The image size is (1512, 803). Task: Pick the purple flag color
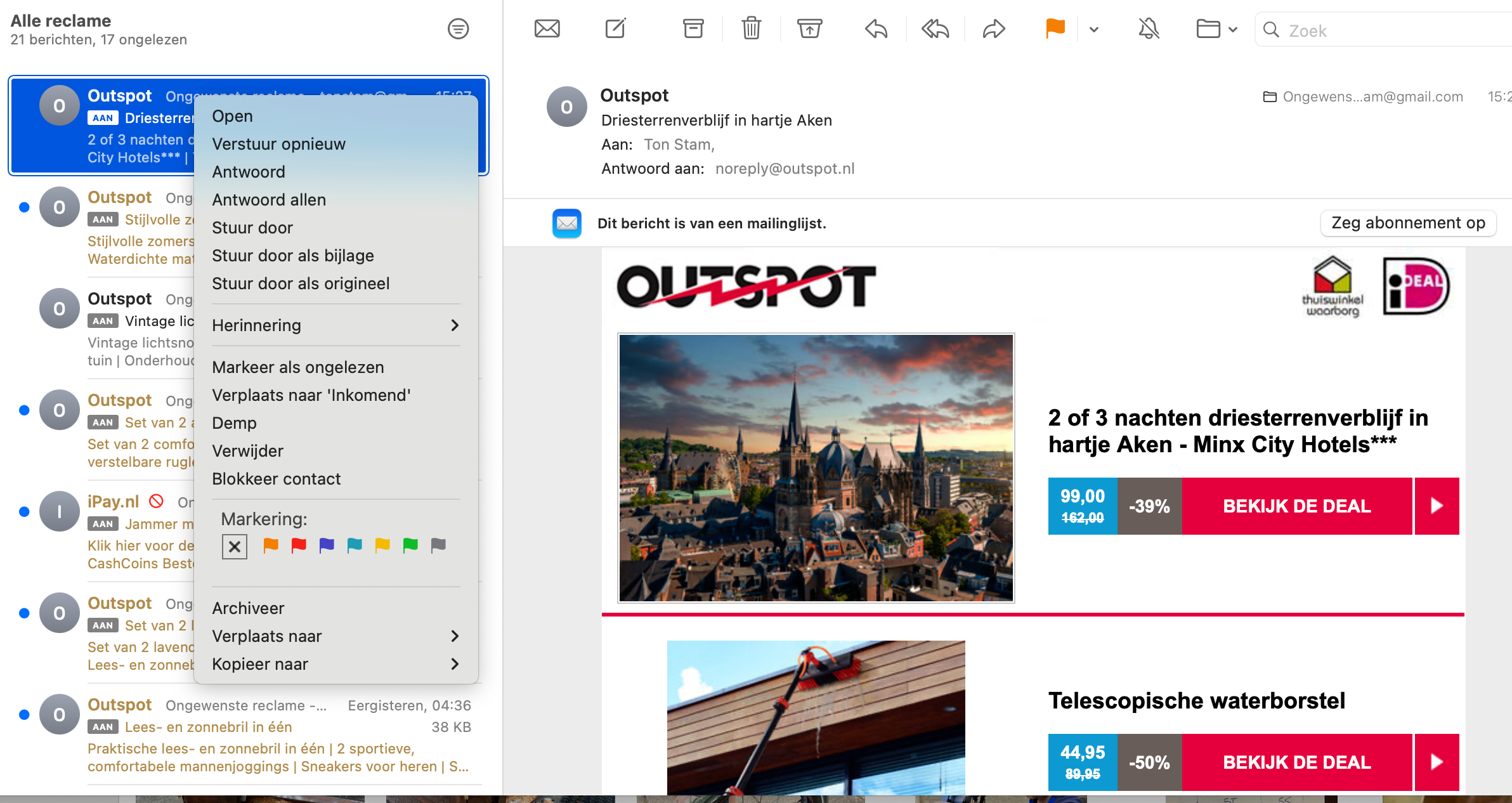tap(327, 545)
